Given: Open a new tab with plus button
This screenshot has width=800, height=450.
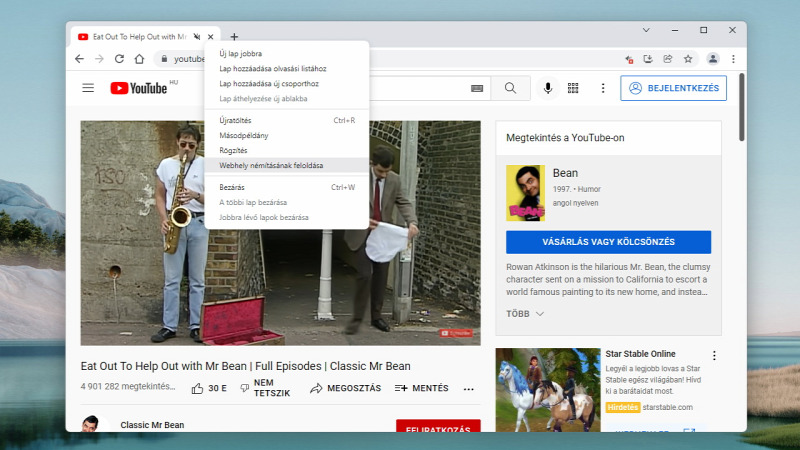Looking at the screenshot, I should tap(234, 37).
